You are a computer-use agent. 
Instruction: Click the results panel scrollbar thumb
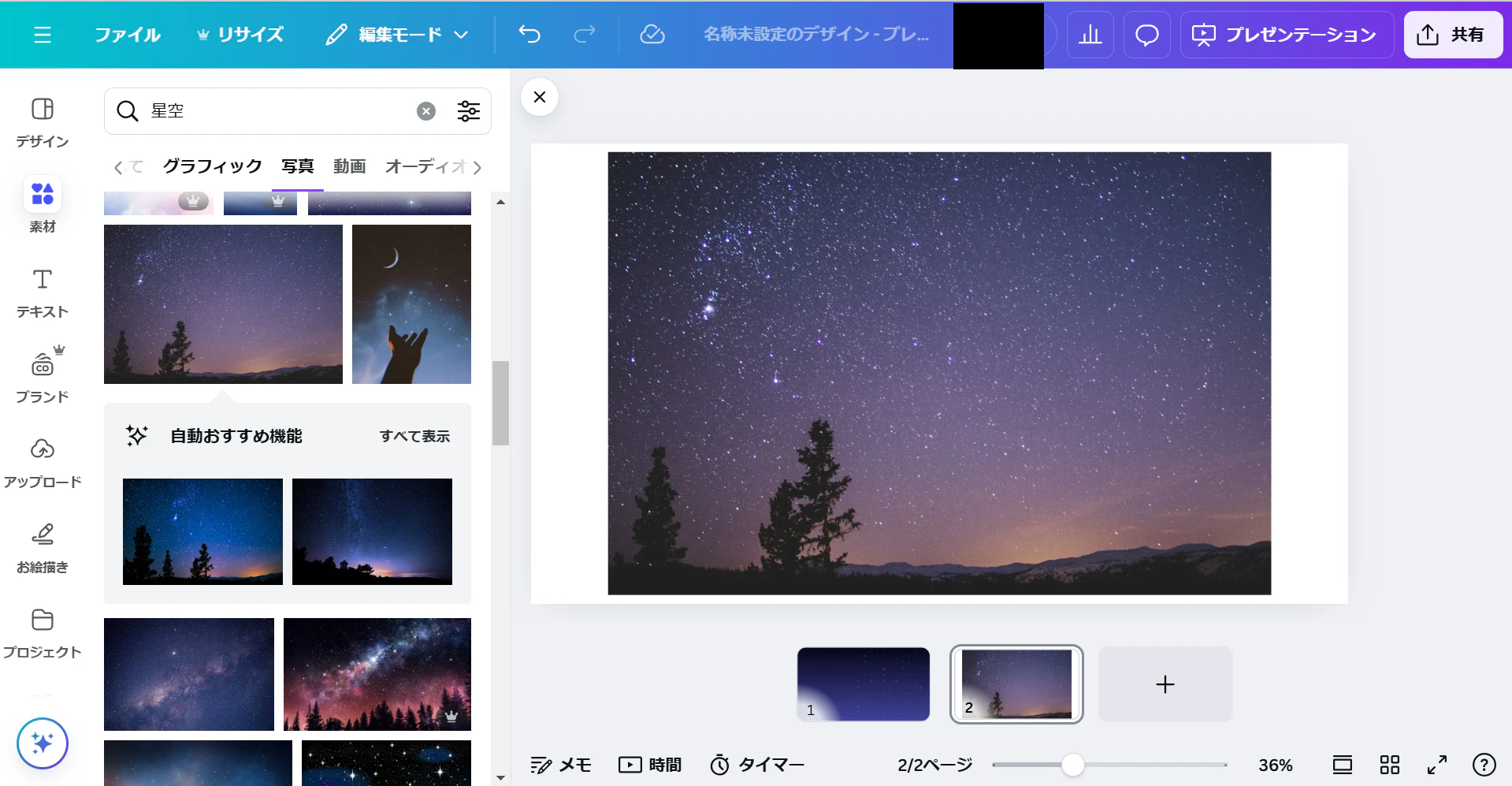pyautogui.click(x=500, y=403)
